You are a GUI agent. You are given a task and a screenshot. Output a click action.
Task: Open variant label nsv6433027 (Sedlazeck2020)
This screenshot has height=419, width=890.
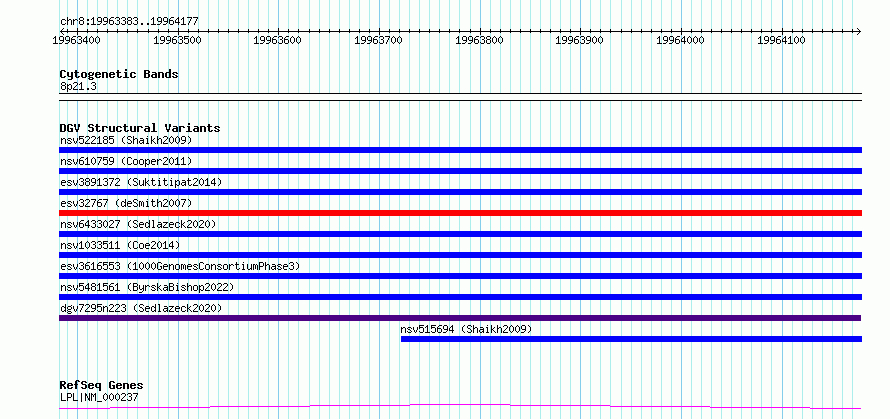[138, 224]
